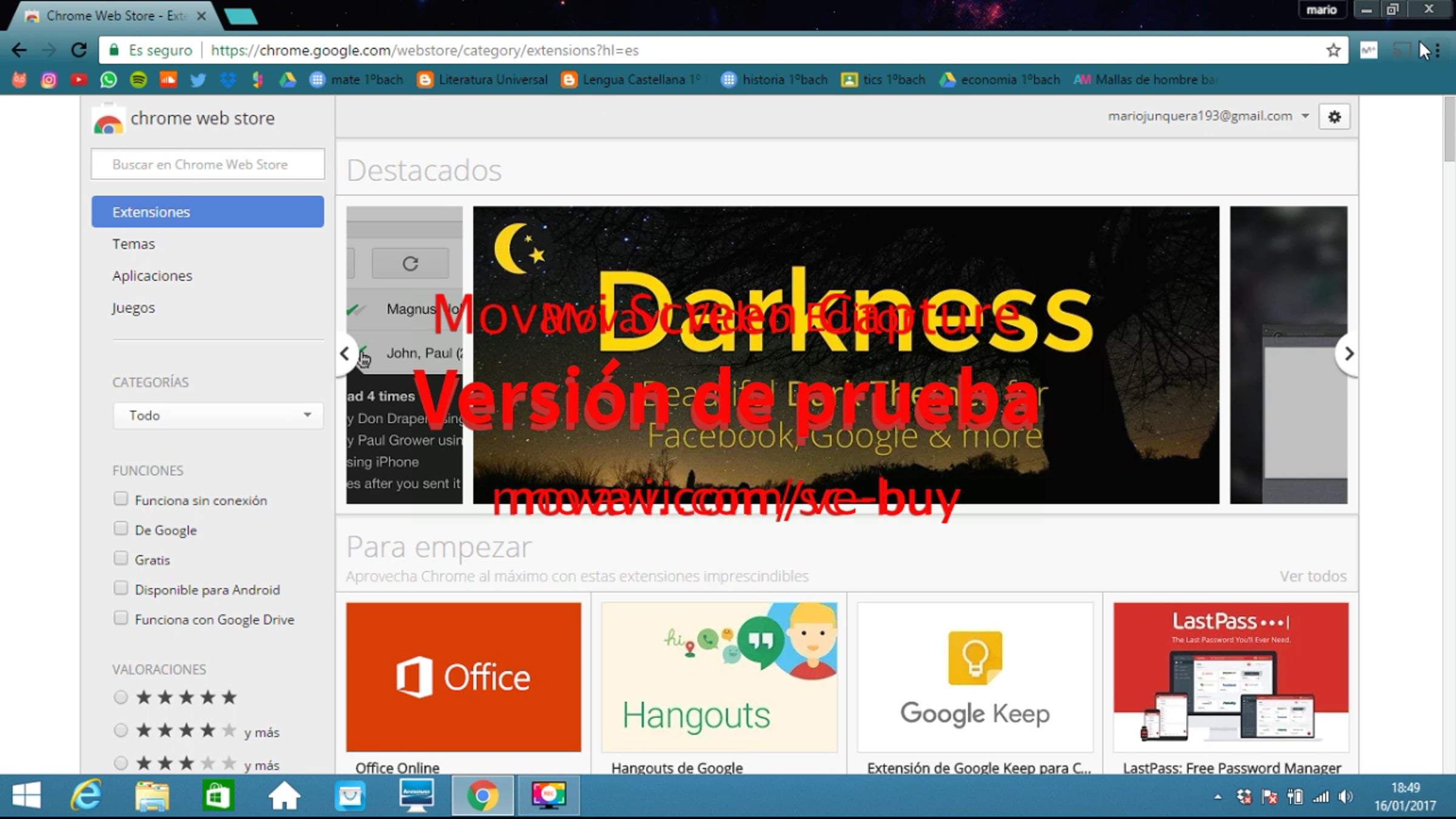Select the five-star rating filter
1456x819 pixels.
[x=121, y=697]
